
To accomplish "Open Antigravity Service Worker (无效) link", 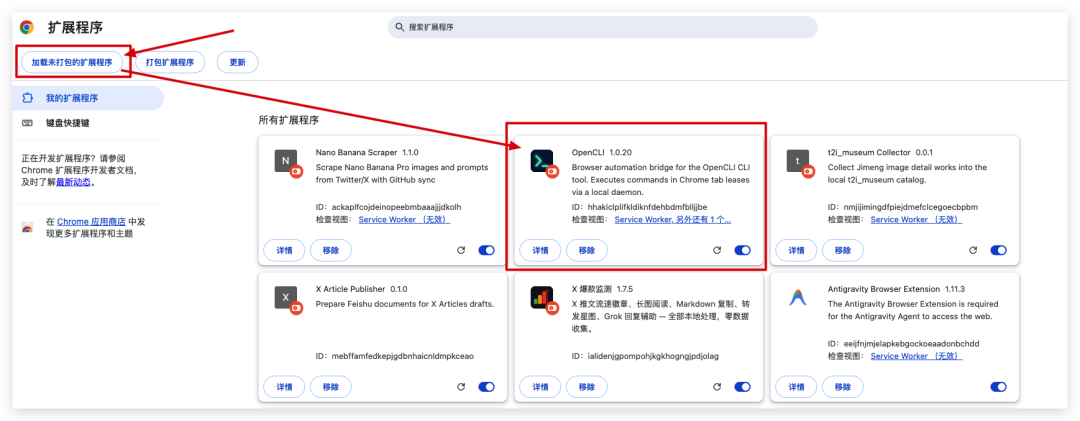I will pyautogui.click(x=916, y=356).
